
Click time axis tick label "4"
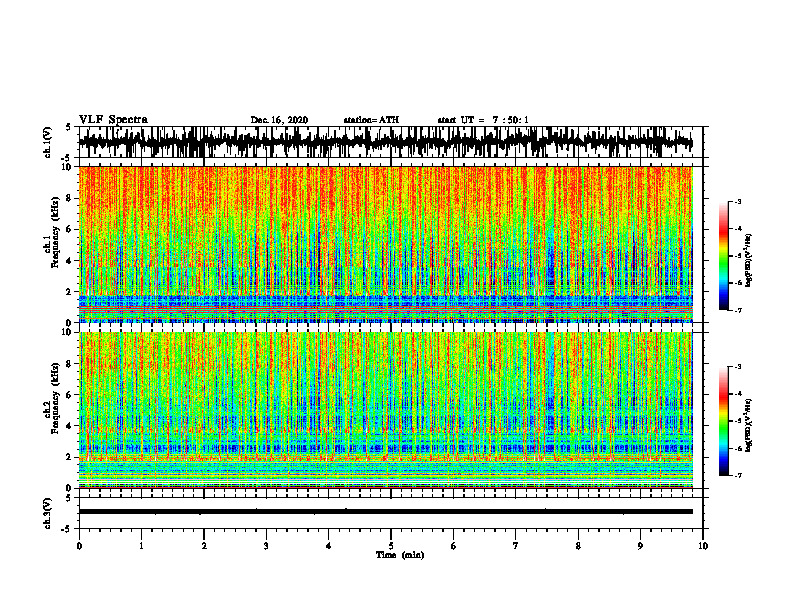point(329,546)
